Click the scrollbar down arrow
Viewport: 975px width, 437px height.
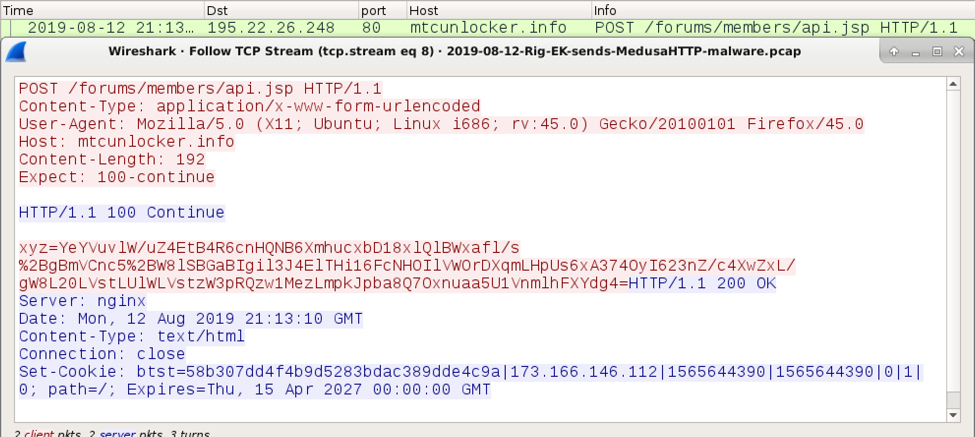(953, 415)
